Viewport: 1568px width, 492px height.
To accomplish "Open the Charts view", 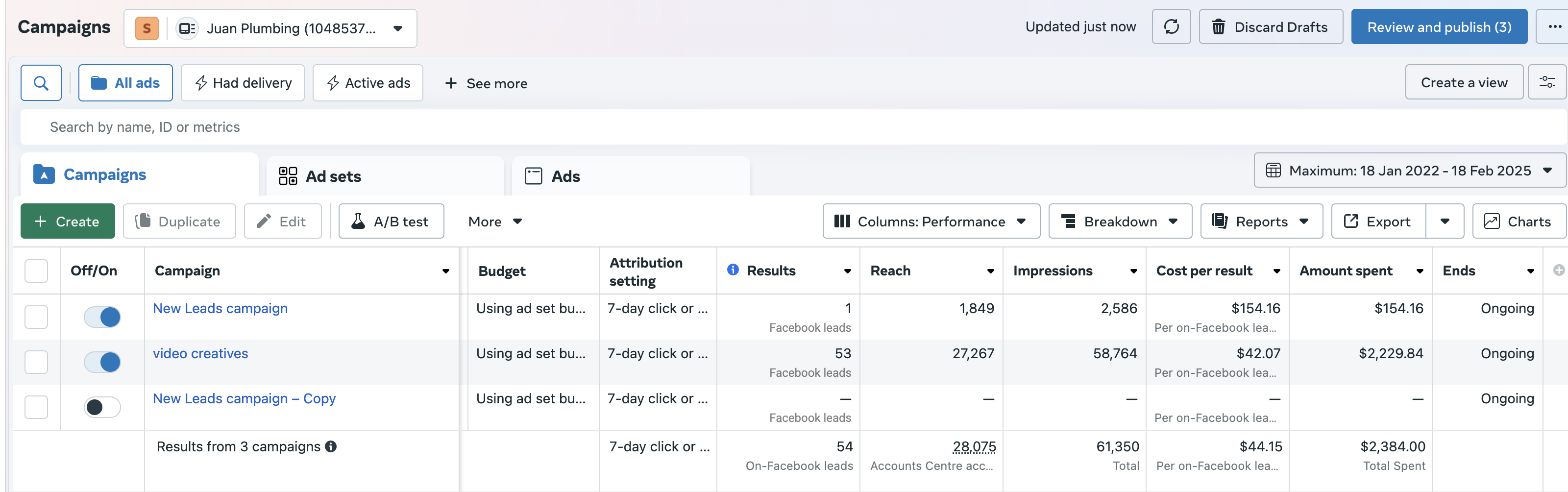I will (x=1518, y=221).
